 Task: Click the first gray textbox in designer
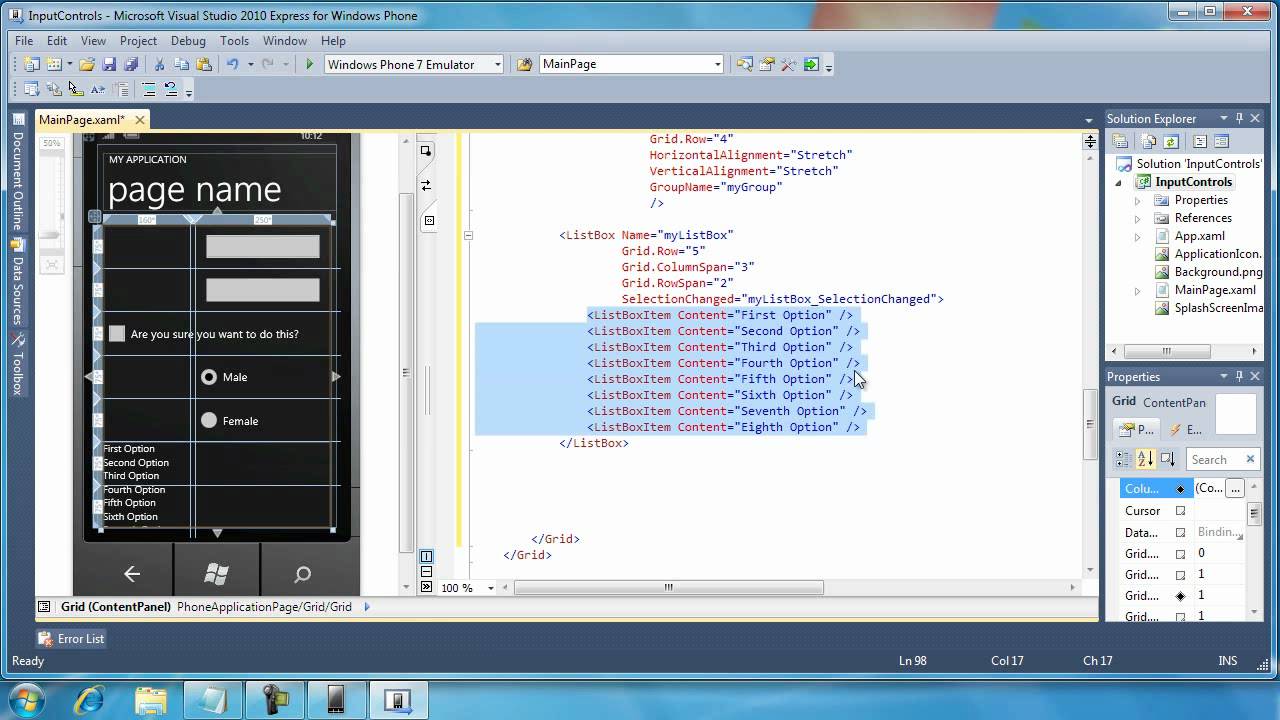tap(263, 246)
